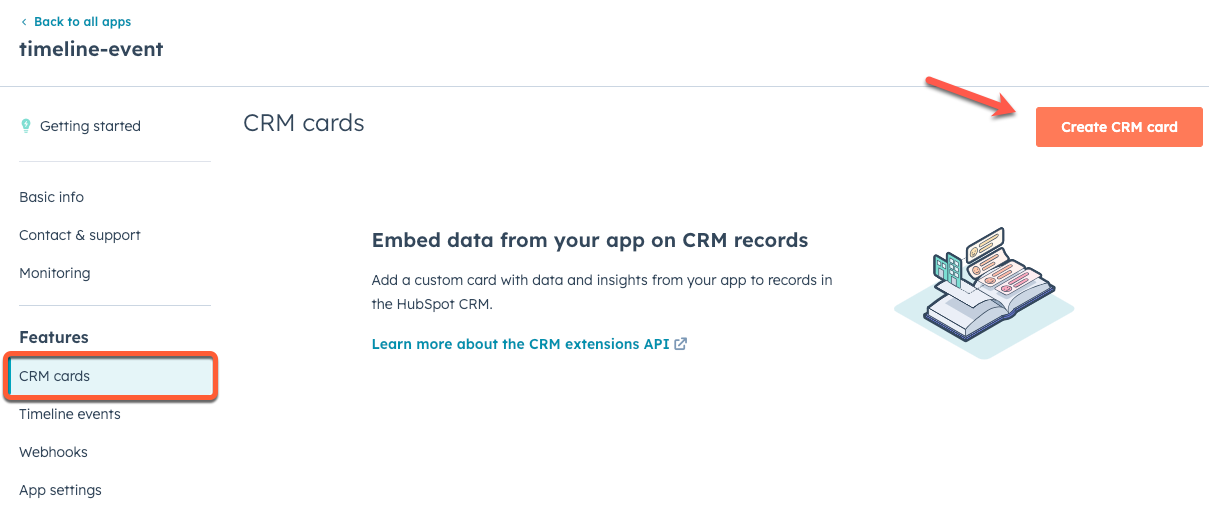Click the Embed data from your app heading
This screenshot has height=521, width=1209.
click(589, 240)
